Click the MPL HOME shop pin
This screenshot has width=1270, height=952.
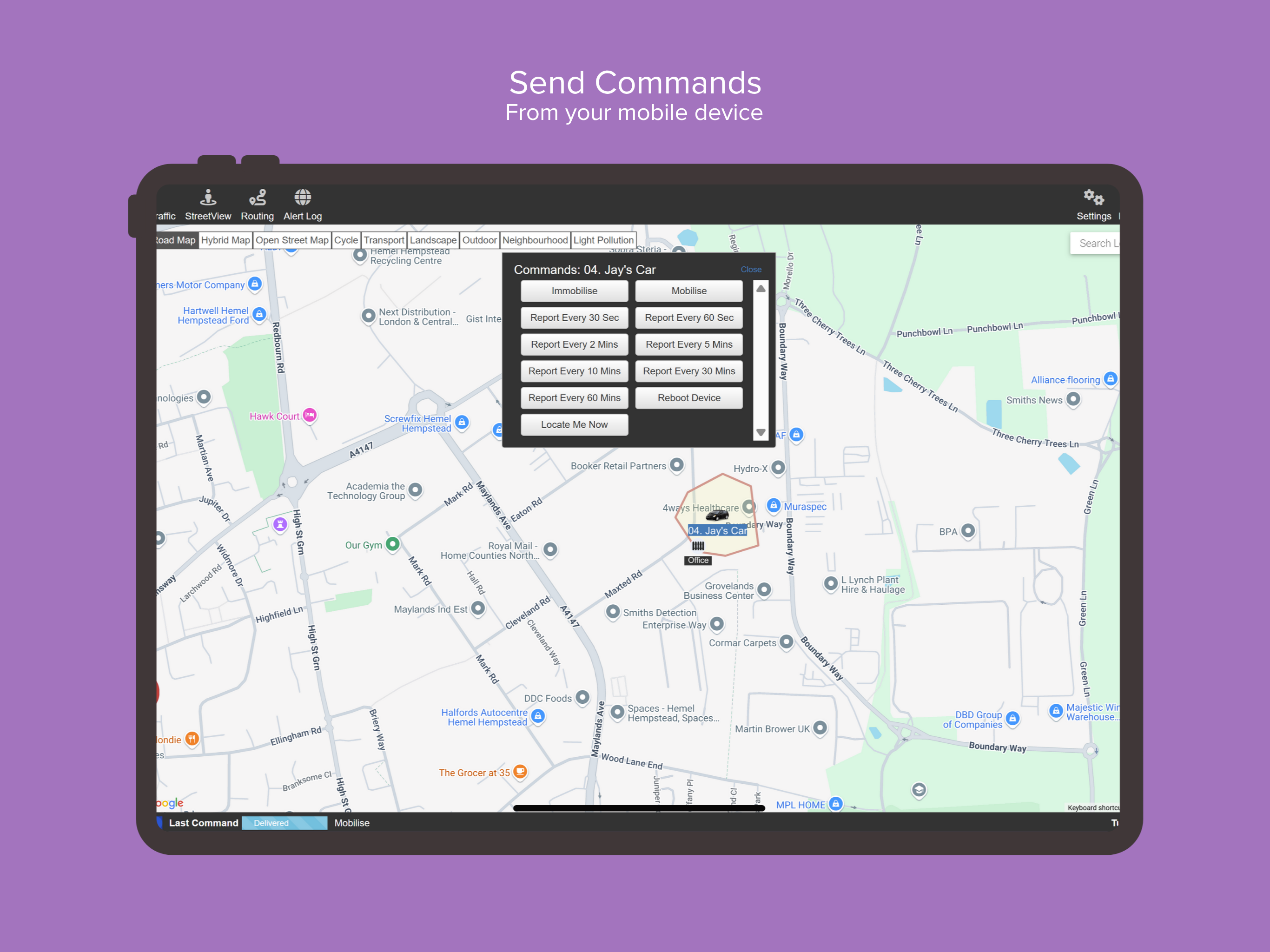pyautogui.click(x=837, y=804)
